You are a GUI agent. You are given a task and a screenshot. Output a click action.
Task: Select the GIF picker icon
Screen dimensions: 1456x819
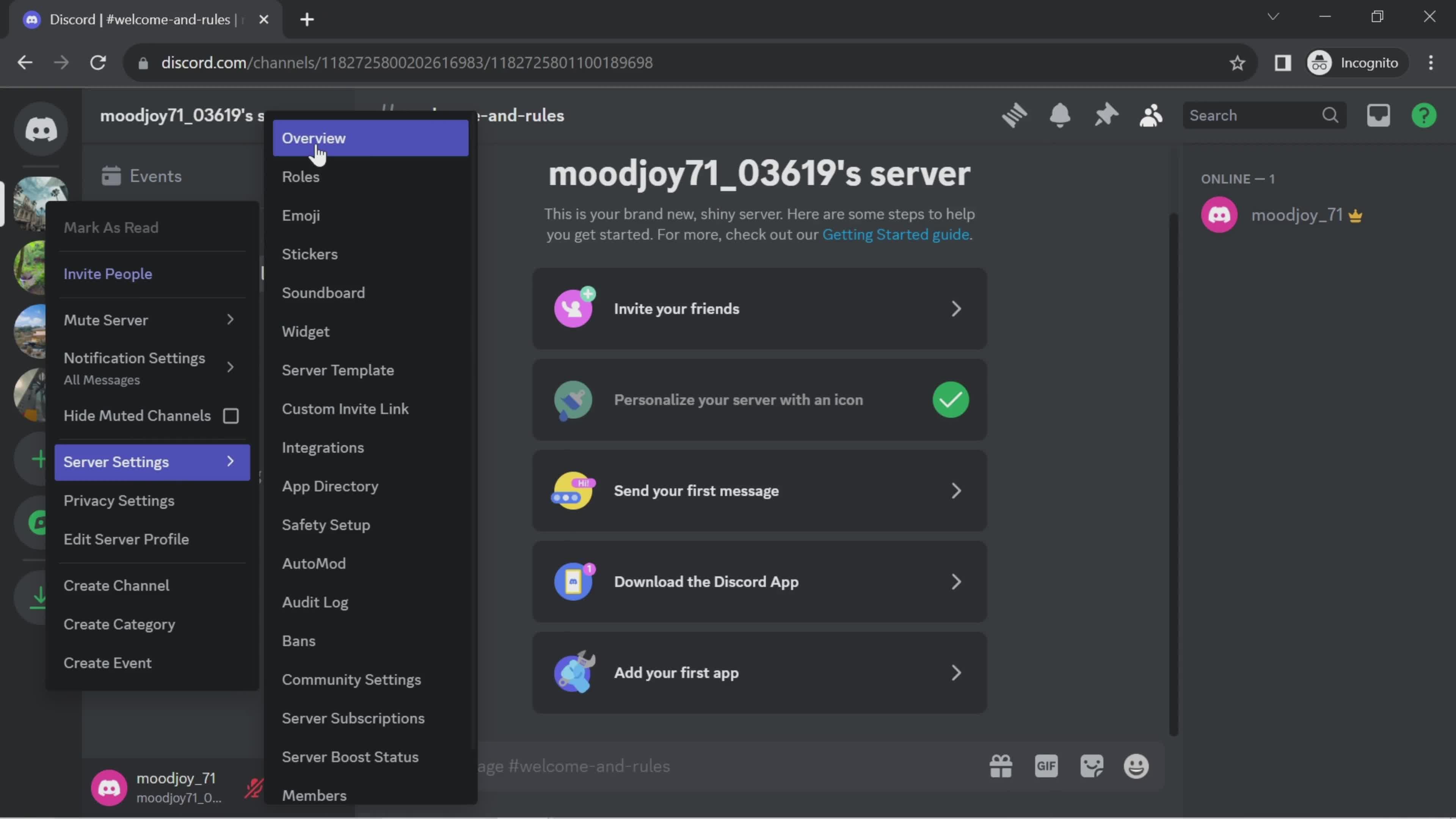(x=1046, y=766)
